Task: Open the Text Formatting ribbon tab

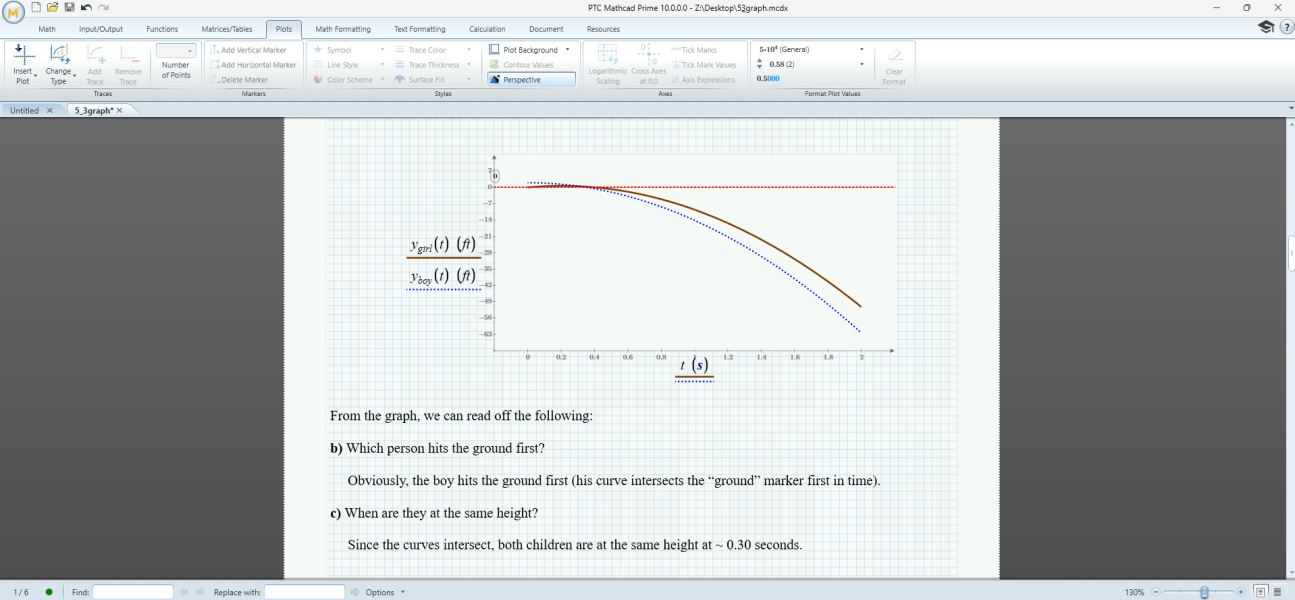Action: click(420, 29)
